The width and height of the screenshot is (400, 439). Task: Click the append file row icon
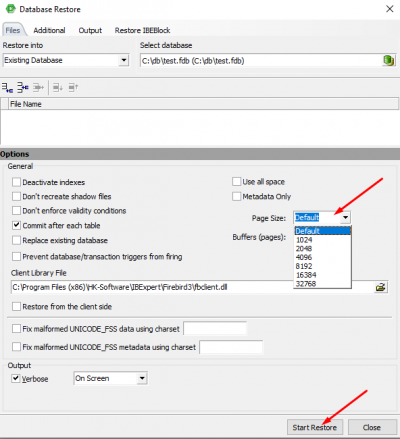7,88
